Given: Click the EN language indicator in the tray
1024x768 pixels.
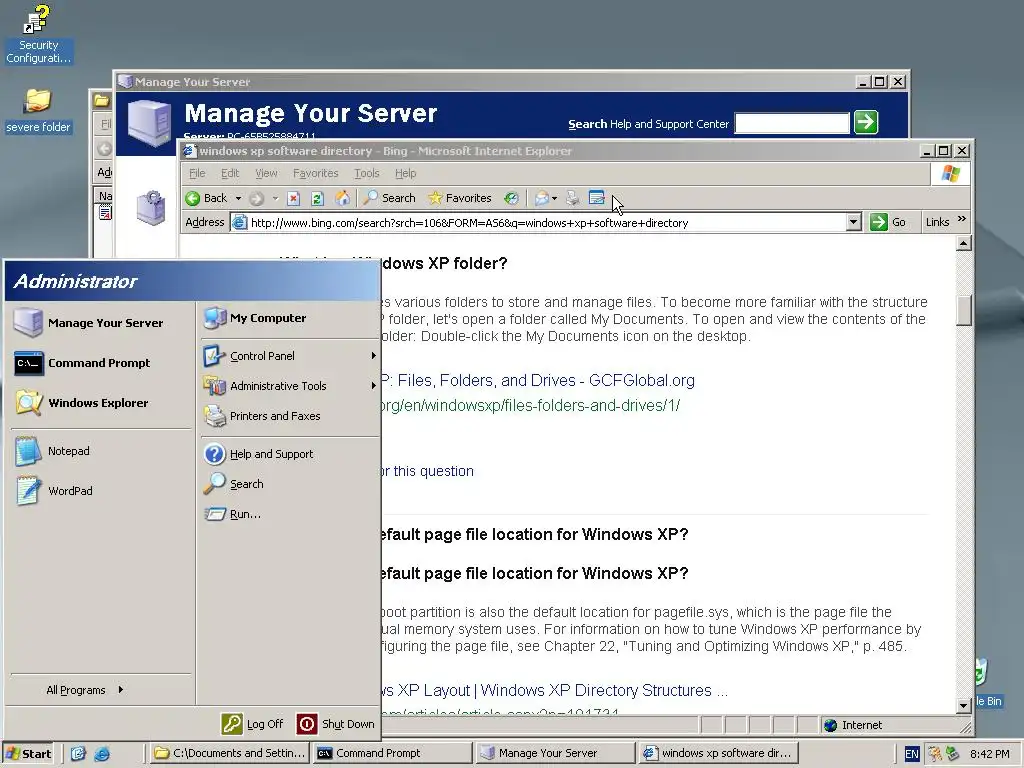Looking at the screenshot, I should [x=912, y=754].
